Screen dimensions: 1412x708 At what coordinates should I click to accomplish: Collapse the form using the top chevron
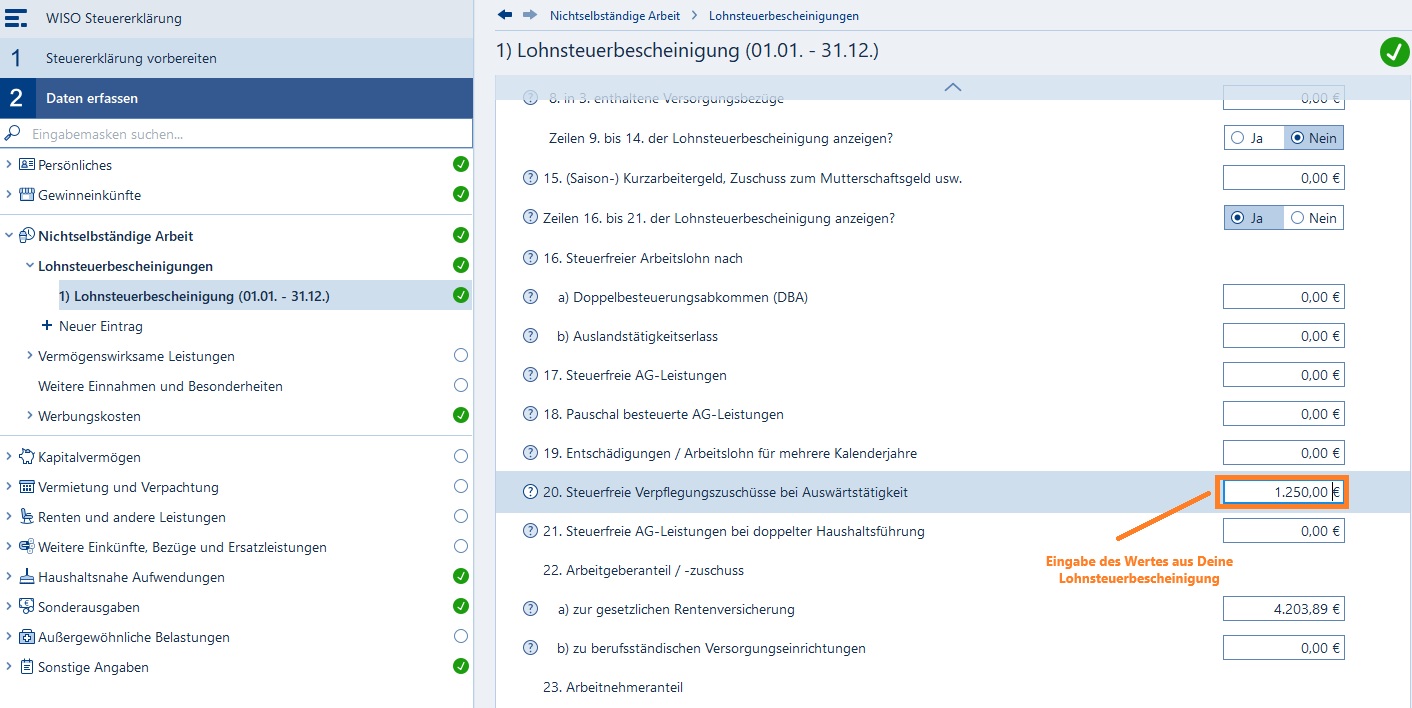coord(953,88)
